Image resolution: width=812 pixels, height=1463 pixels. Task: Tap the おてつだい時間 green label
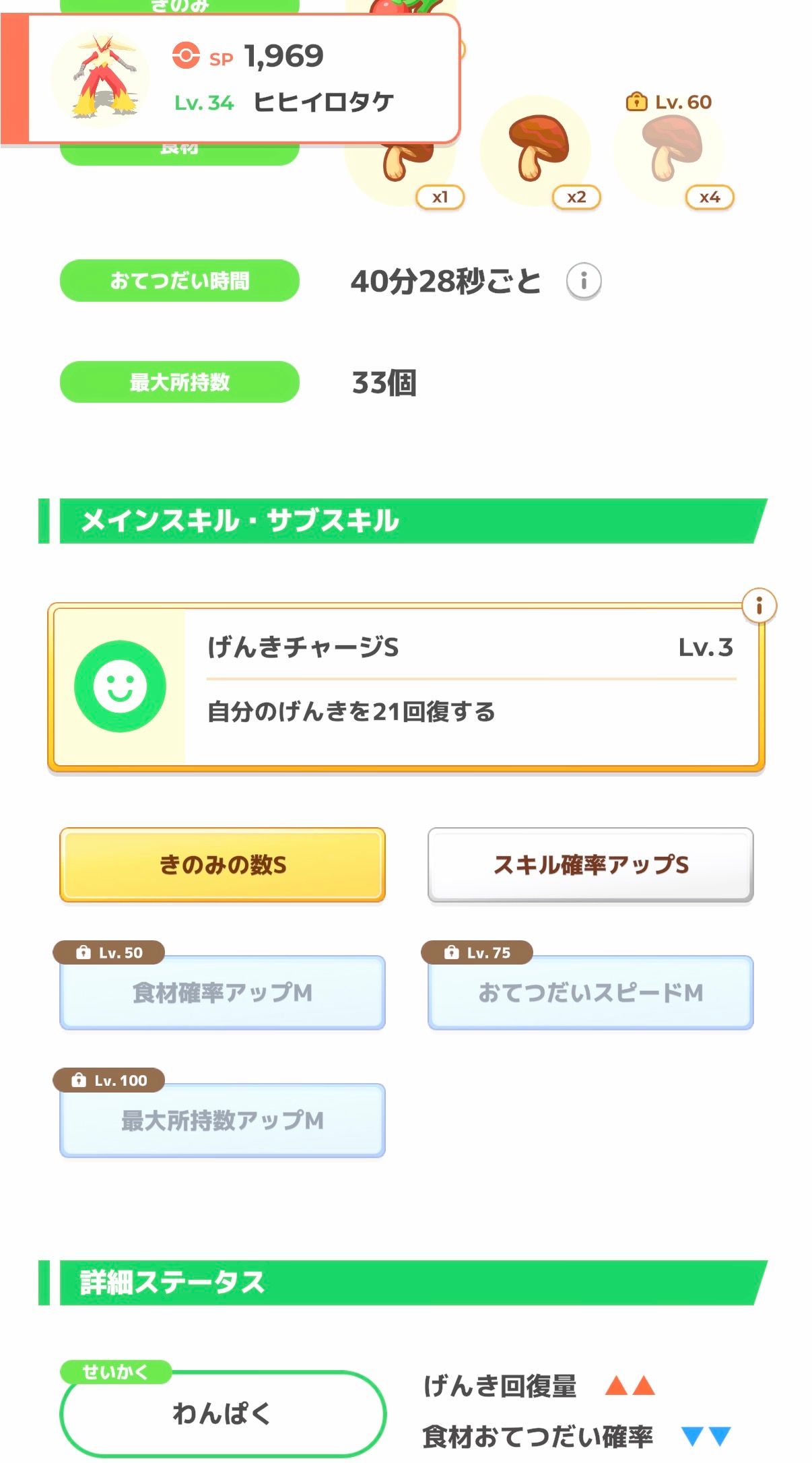(180, 280)
